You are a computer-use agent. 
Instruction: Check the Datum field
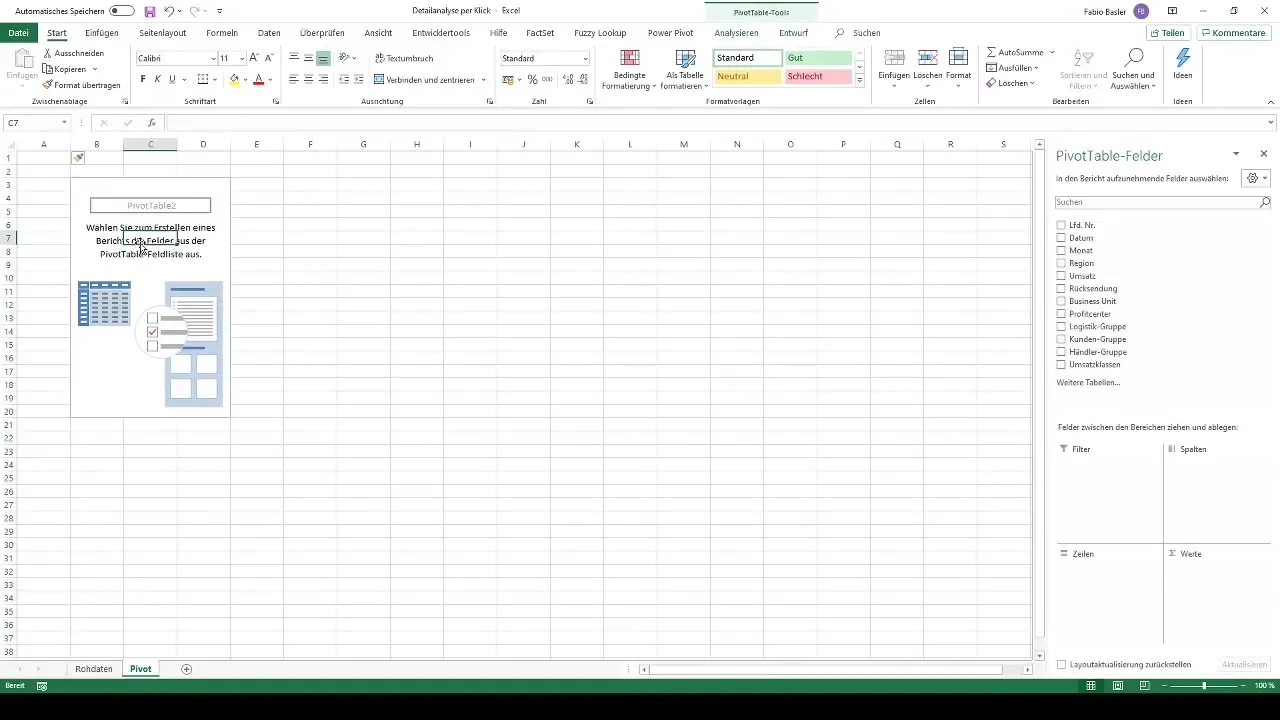pyautogui.click(x=1061, y=238)
